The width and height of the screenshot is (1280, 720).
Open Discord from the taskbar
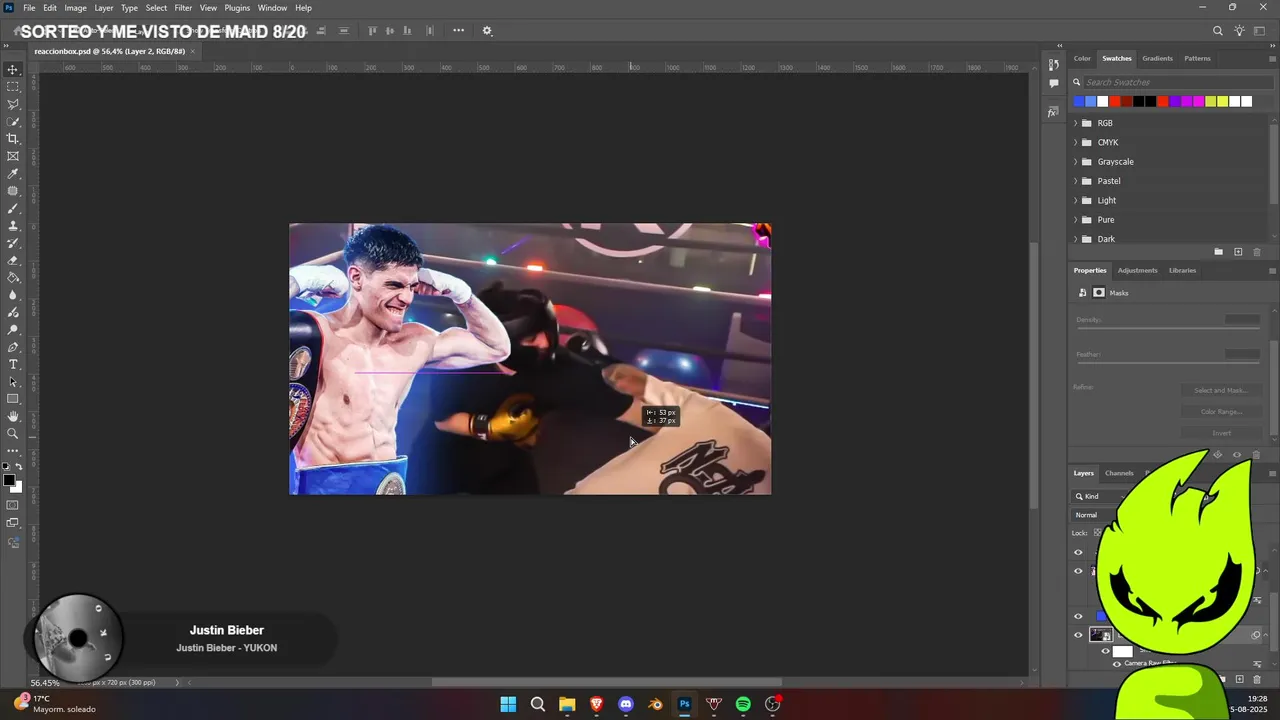(x=626, y=704)
